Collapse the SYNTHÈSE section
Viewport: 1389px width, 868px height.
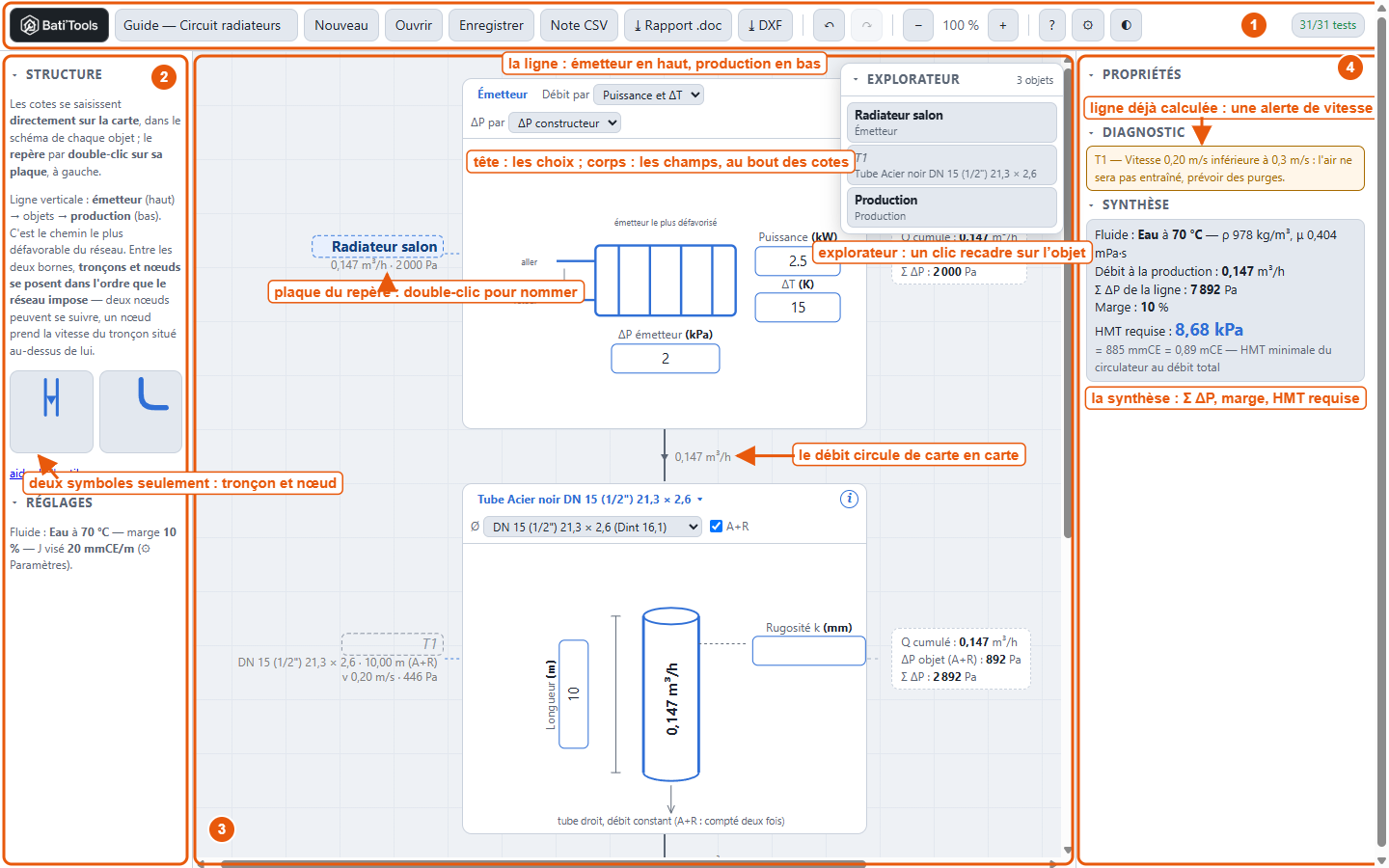(x=1129, y=204)
